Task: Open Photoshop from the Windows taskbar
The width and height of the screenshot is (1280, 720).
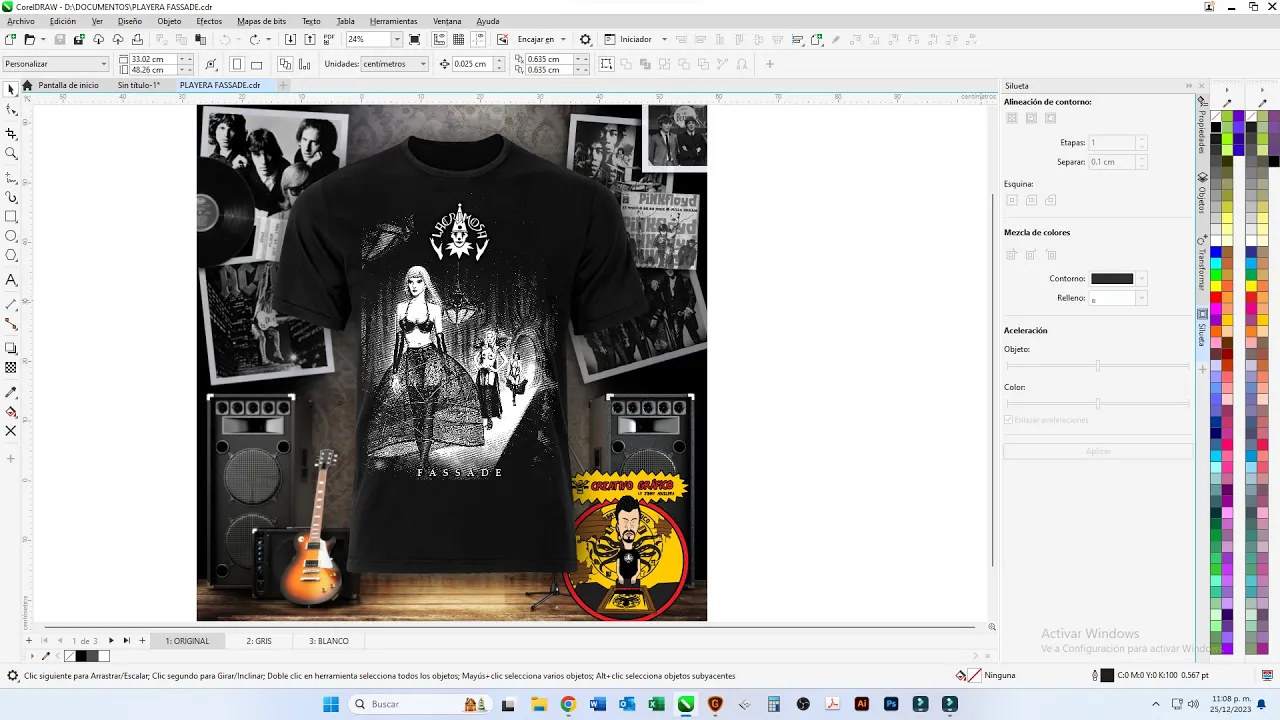Action: [891, 704]
